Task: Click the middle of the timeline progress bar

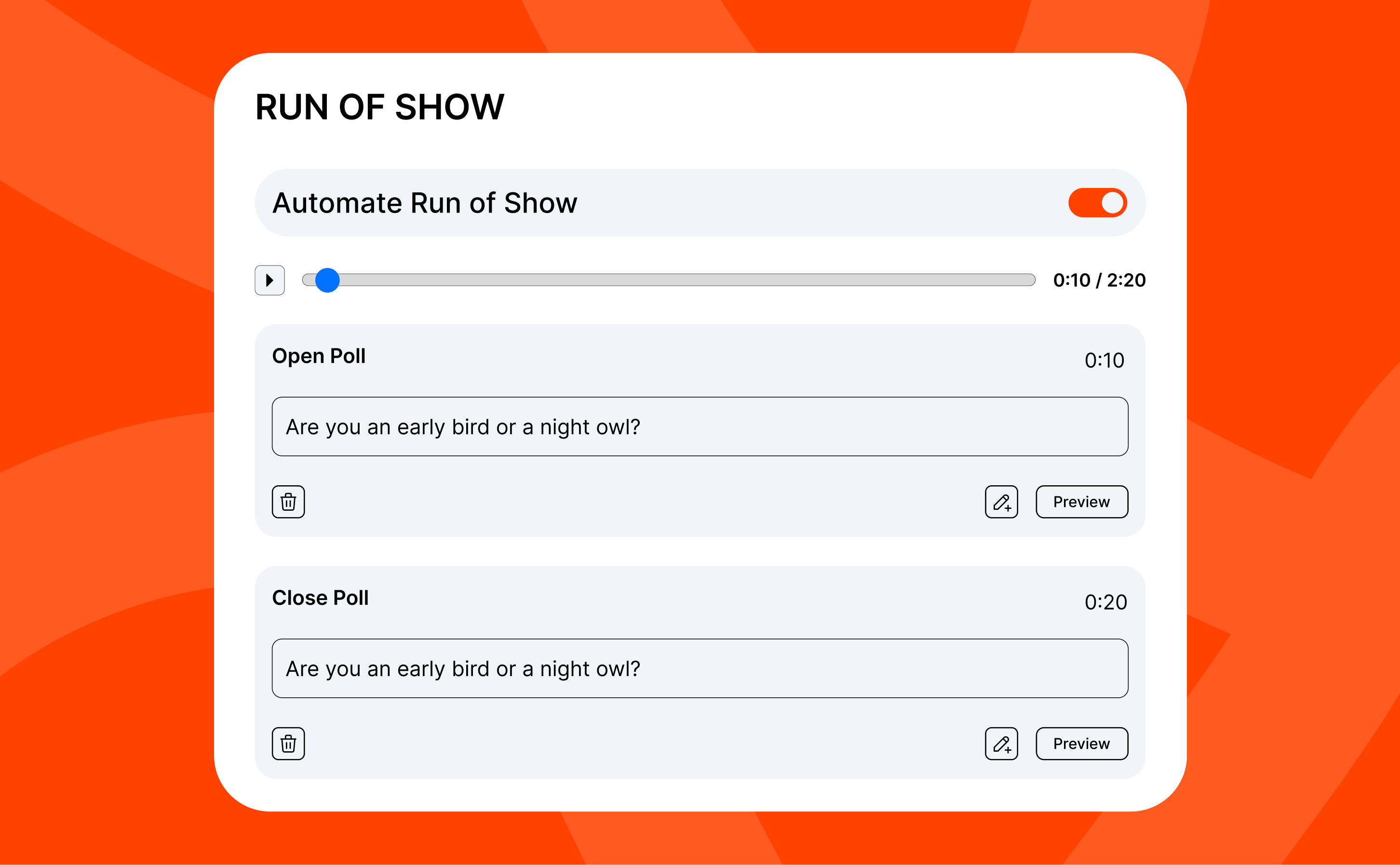Action: [669, 280]
